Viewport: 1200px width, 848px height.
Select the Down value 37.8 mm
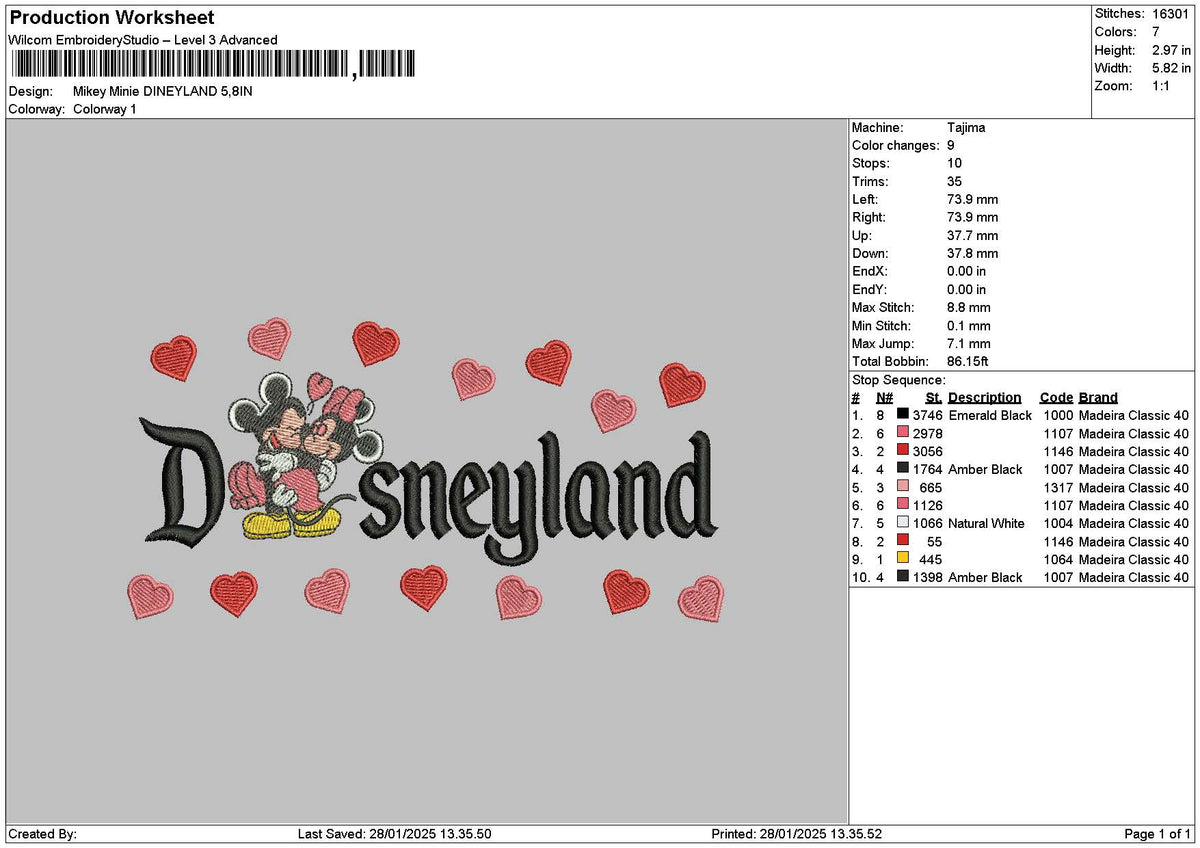pyautogui.click(x=972, y=253)
